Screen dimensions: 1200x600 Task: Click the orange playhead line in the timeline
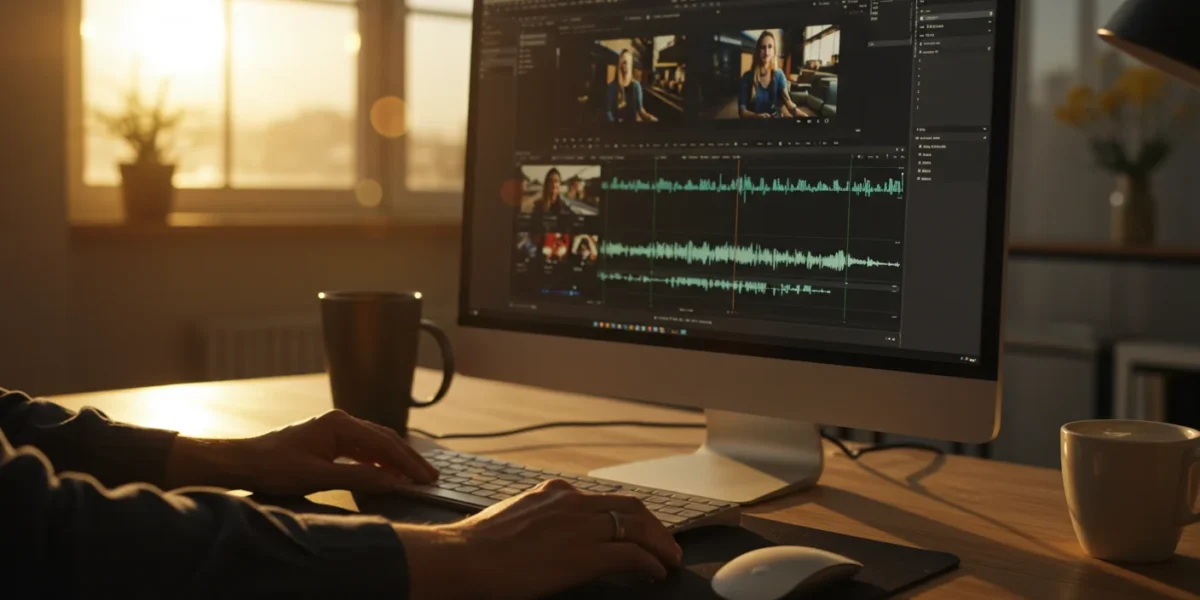point(735,240)
